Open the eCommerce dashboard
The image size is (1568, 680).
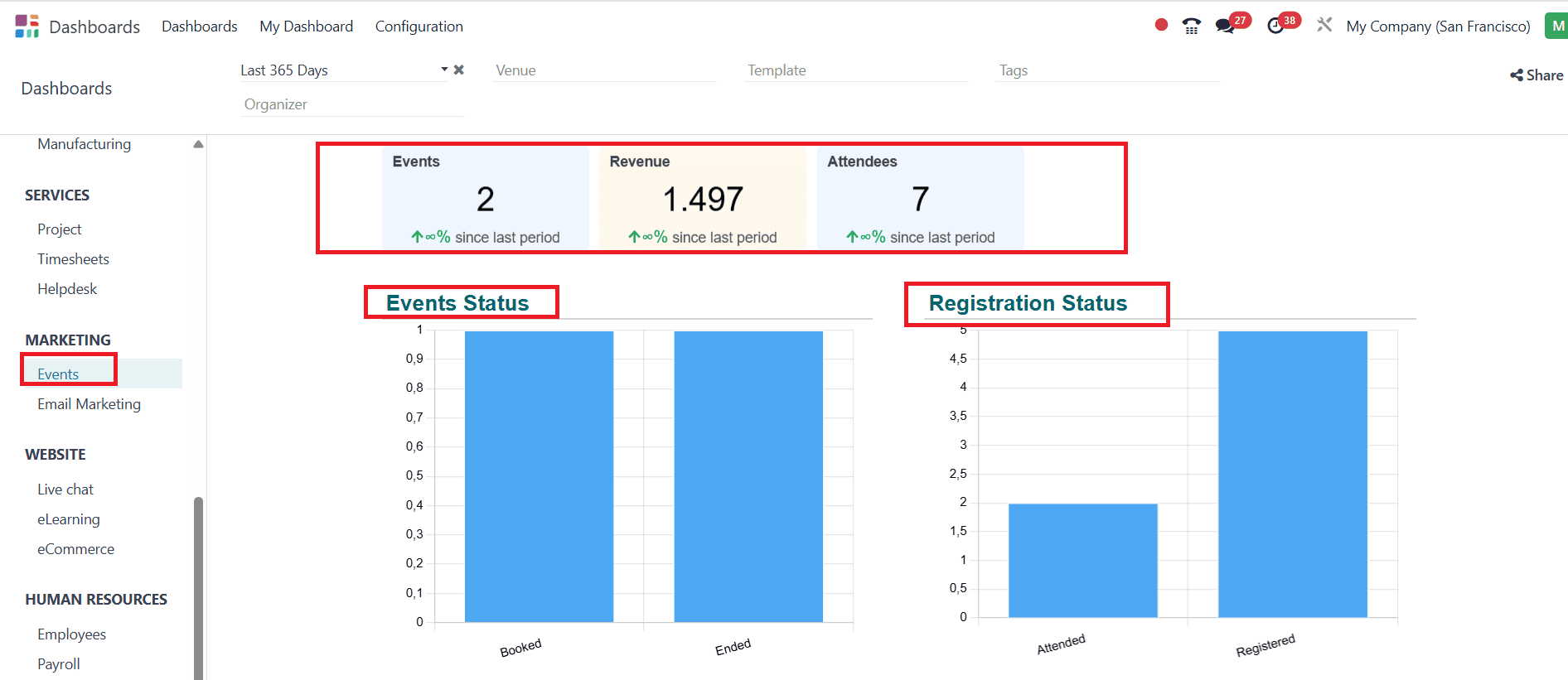point(75,549)
